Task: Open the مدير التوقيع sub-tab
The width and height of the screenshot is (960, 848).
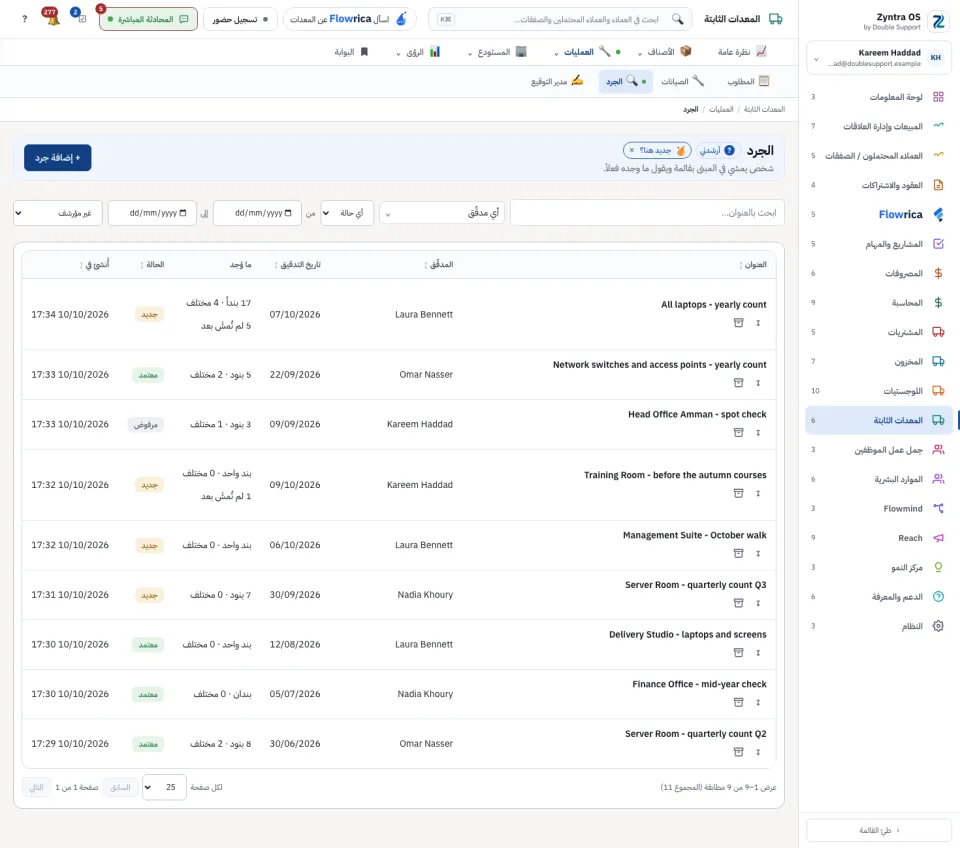Action: [557, 81]
